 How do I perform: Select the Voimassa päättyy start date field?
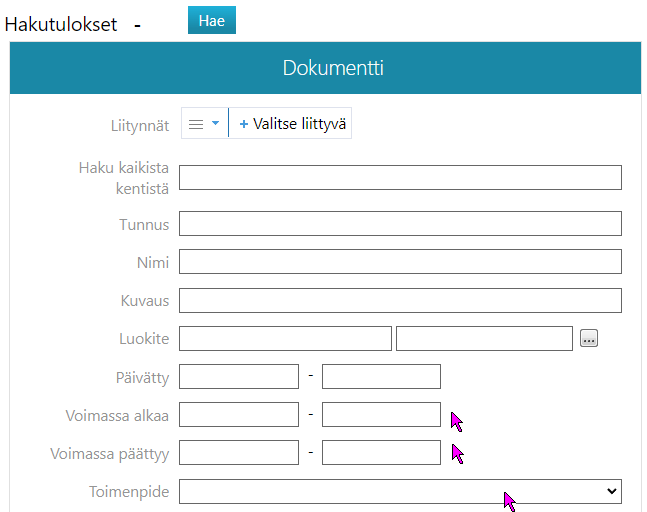(239, 453)
